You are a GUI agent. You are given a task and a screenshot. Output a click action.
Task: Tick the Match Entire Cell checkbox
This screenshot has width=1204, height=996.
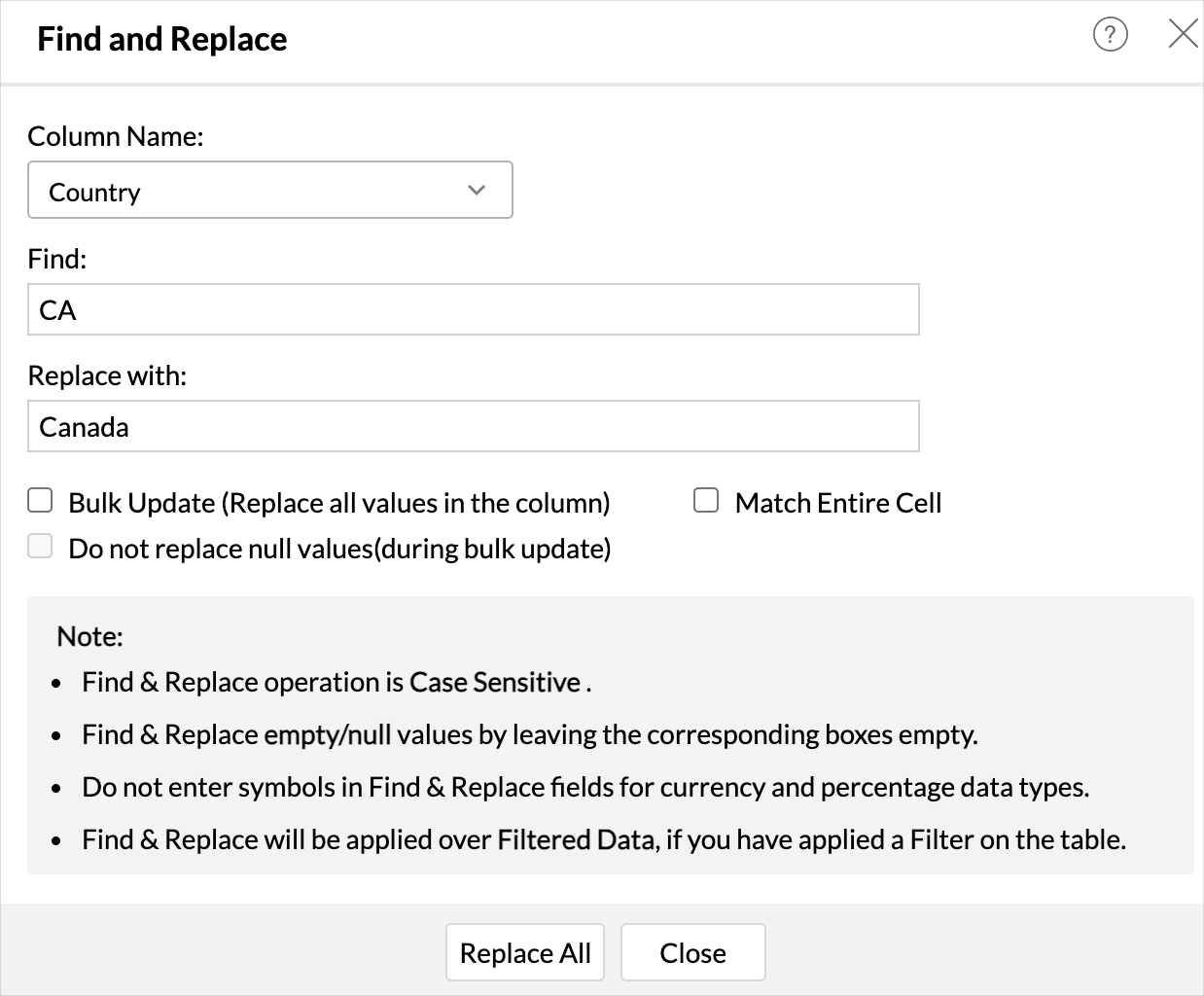click(706, 501)
